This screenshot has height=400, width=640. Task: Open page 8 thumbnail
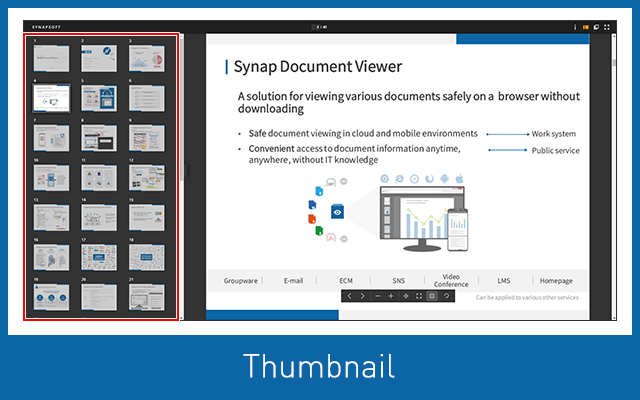(99, 138)
